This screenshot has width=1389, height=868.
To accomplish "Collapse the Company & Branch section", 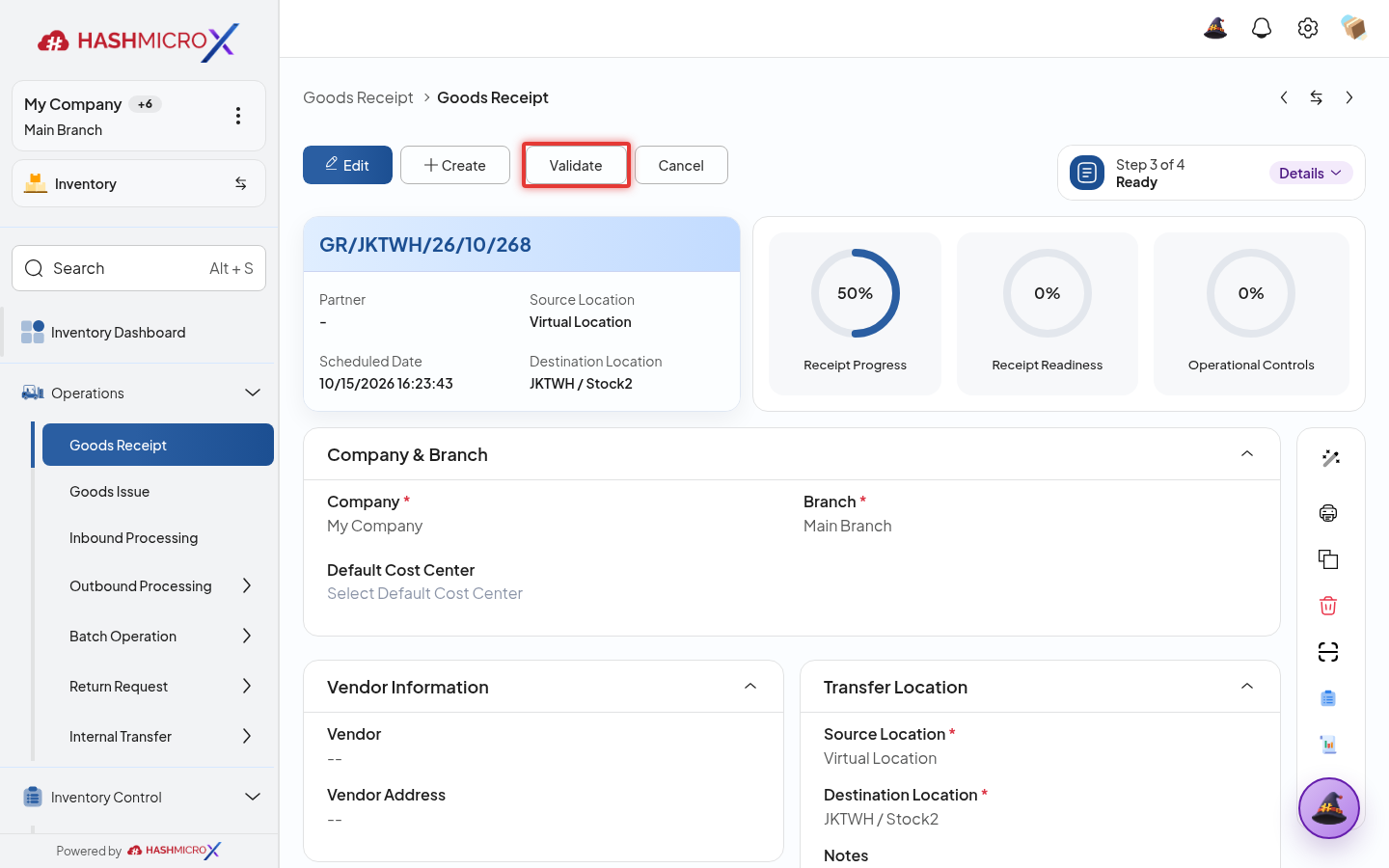I will [x=1247, y=454].
